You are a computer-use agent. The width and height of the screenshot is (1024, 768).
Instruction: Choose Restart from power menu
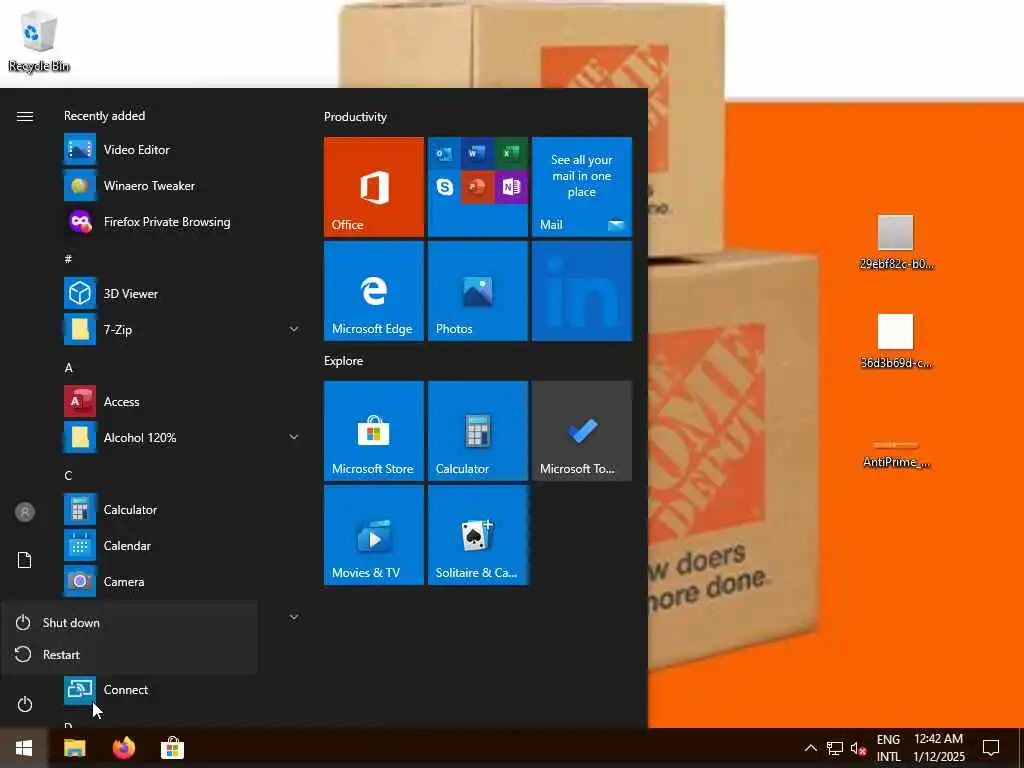[129, 655]
